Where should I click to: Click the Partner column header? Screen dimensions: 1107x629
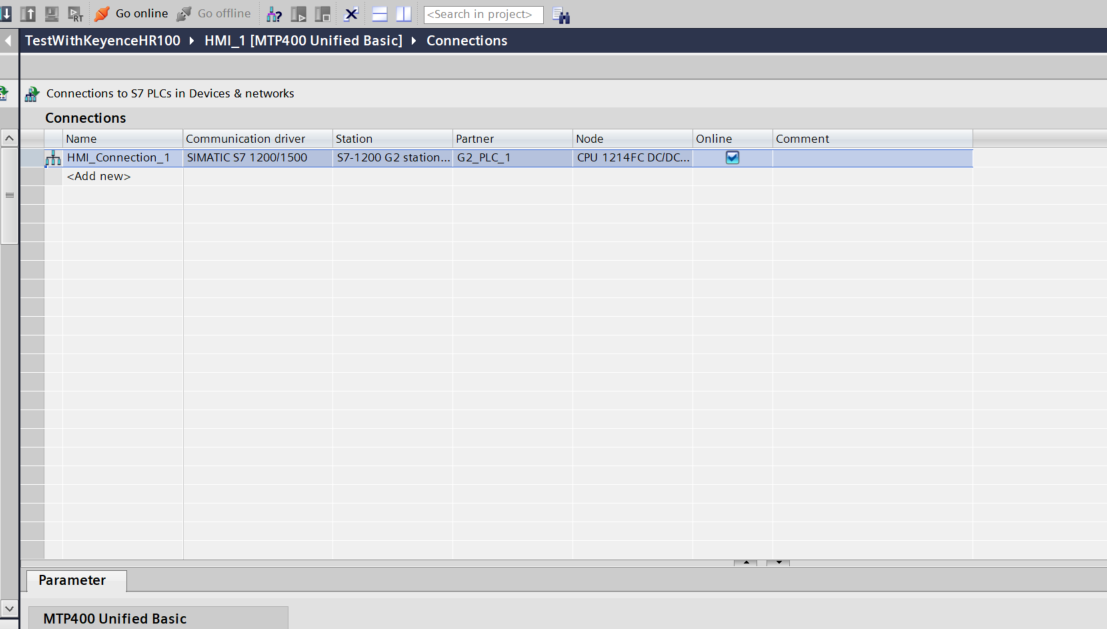[x=512, y=138]
